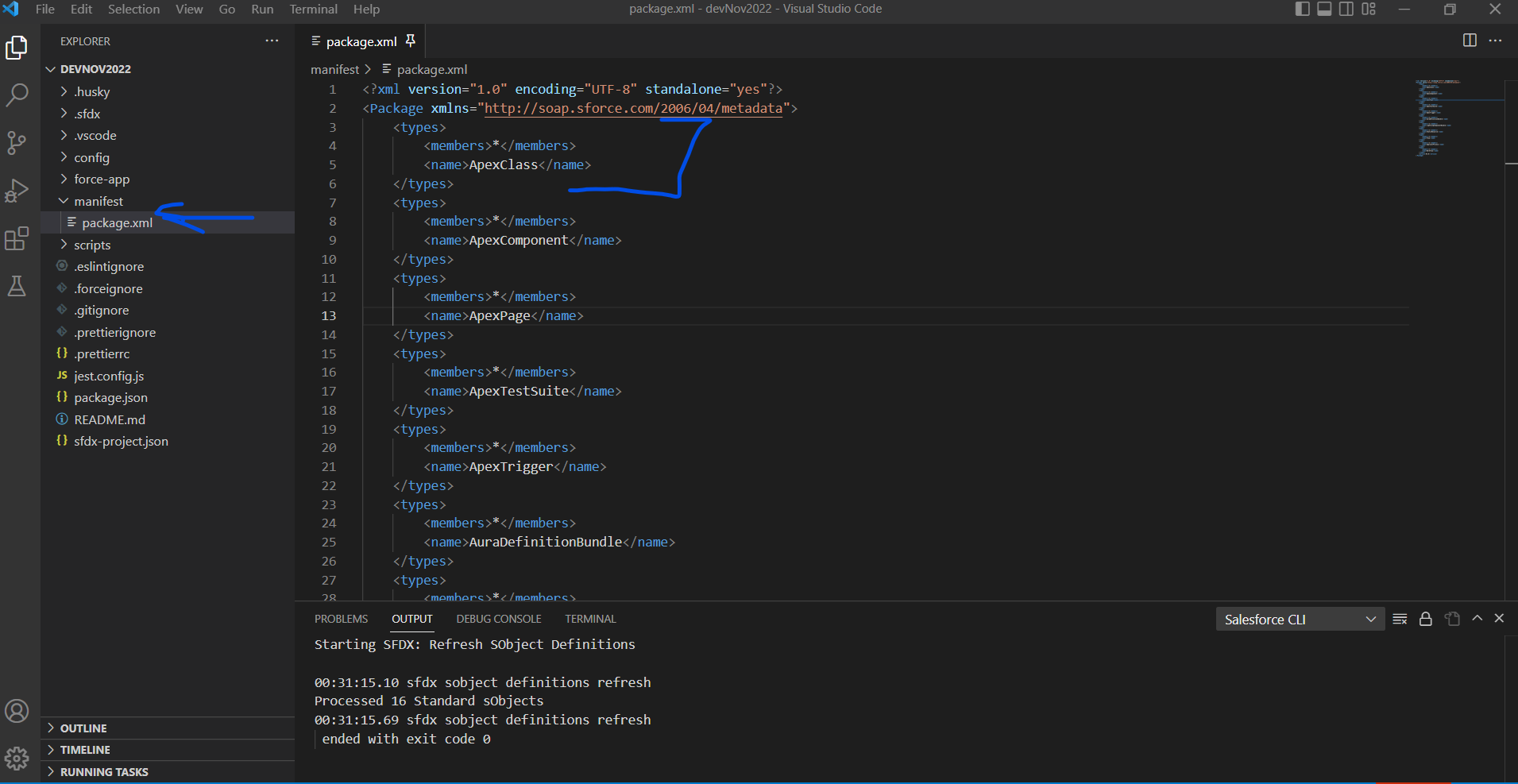Viewport: 1518px width, 784px height.
Task: Click the soap.sforce.com metadata URL
Action: click(x=633, y=108)
